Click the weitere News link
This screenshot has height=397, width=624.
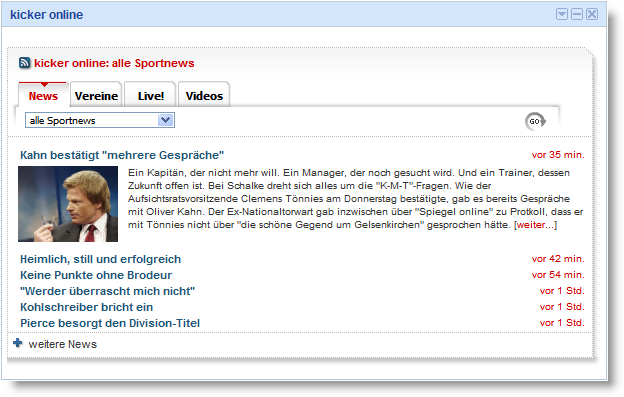point(62,344)
